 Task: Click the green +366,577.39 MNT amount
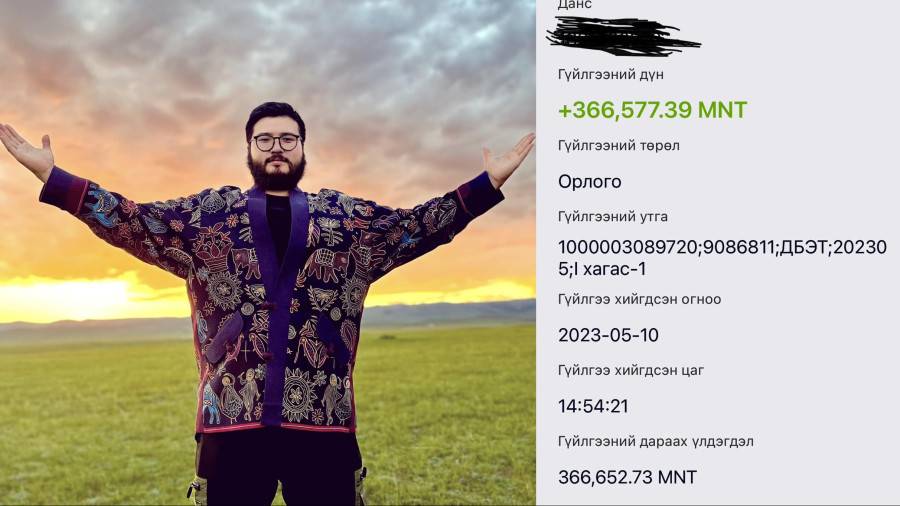(x=652, y=110)
